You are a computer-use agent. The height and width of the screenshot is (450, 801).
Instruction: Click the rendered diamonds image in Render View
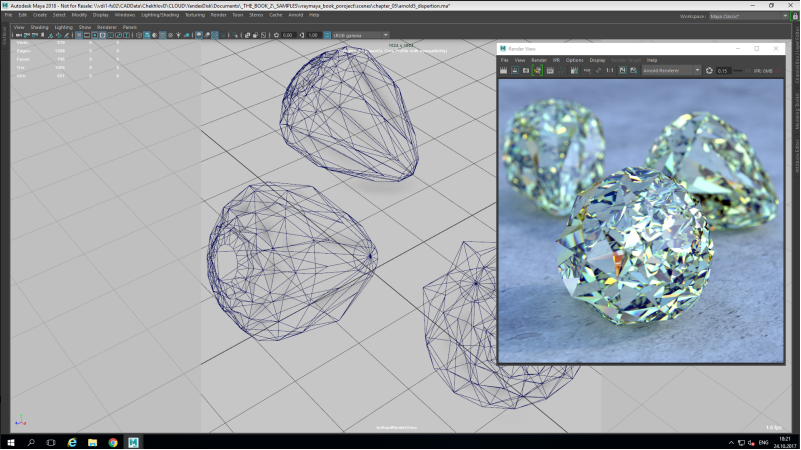tap(641, 221)
